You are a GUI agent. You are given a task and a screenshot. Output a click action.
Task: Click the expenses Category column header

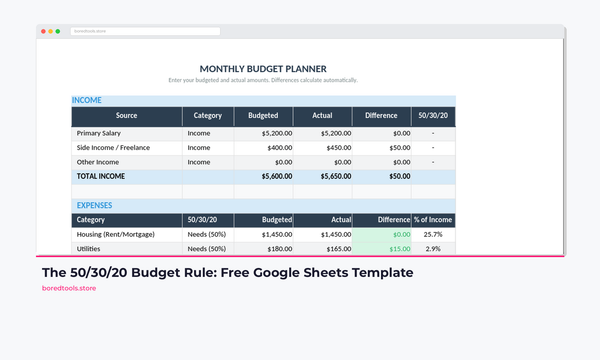tap(127, 220)
